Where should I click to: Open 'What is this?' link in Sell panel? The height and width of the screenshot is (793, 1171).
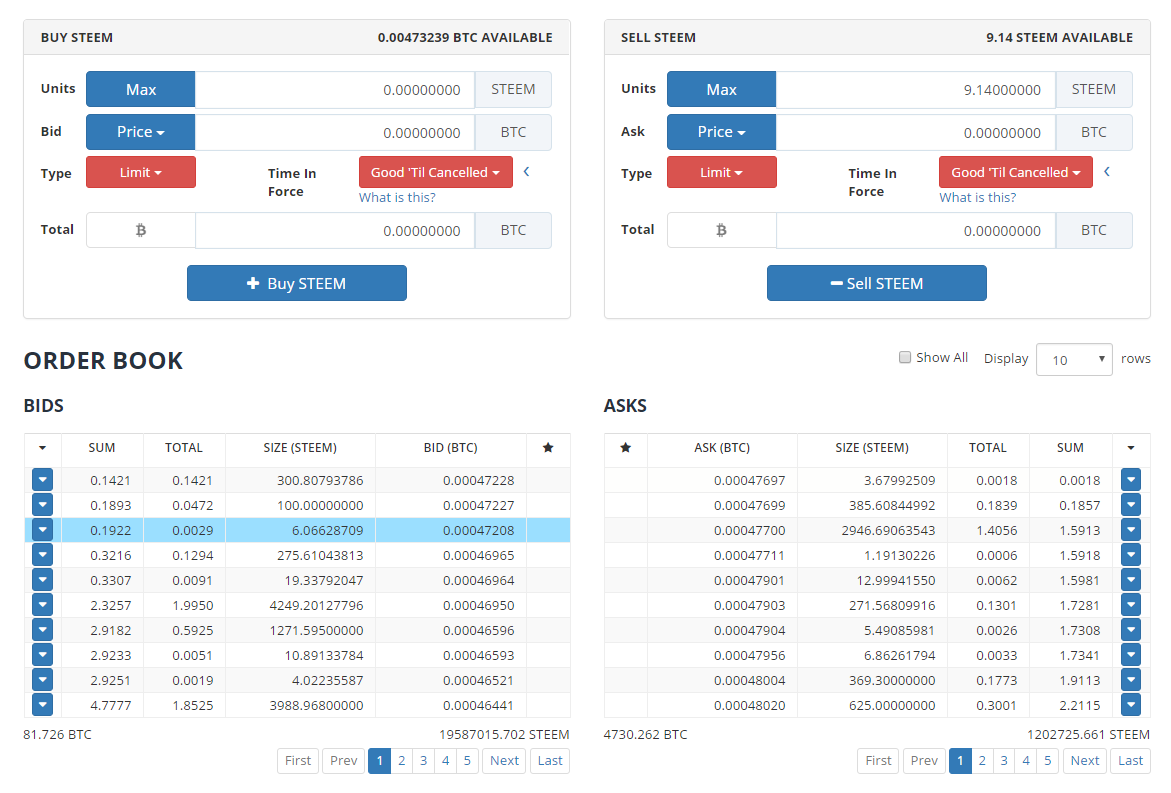pos(978,197)
